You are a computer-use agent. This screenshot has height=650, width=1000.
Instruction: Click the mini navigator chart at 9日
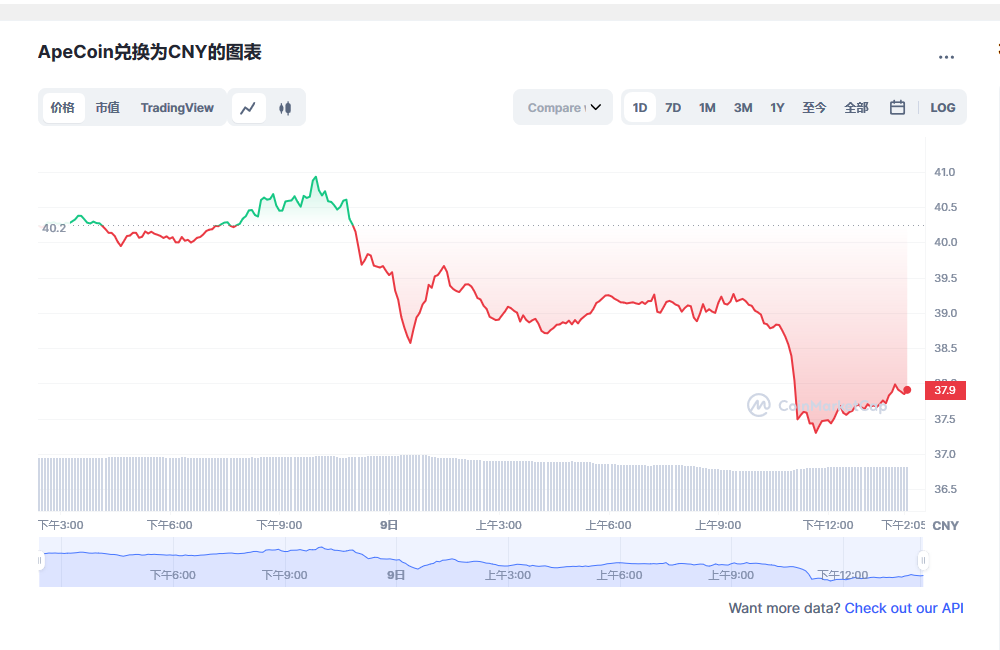point(396,575)
